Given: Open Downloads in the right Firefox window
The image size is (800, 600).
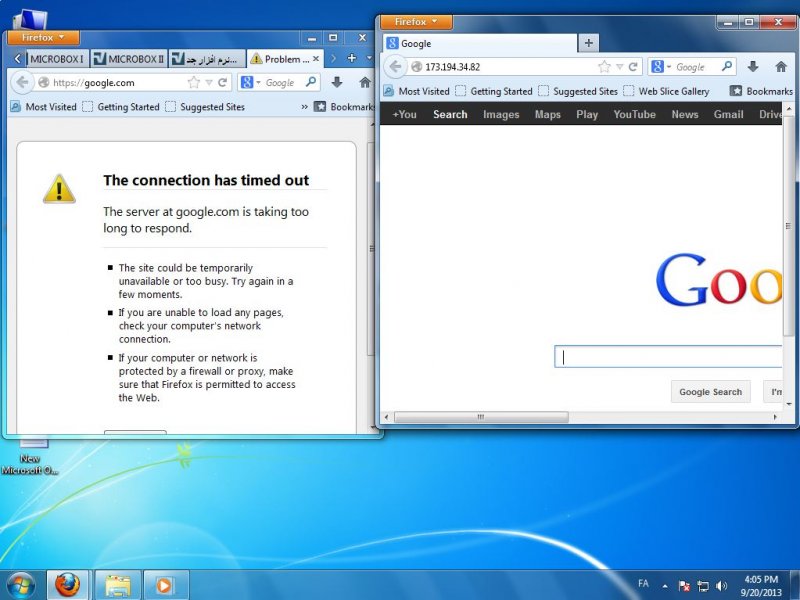Looking at the screenshot, I should (x=753, y=66).
